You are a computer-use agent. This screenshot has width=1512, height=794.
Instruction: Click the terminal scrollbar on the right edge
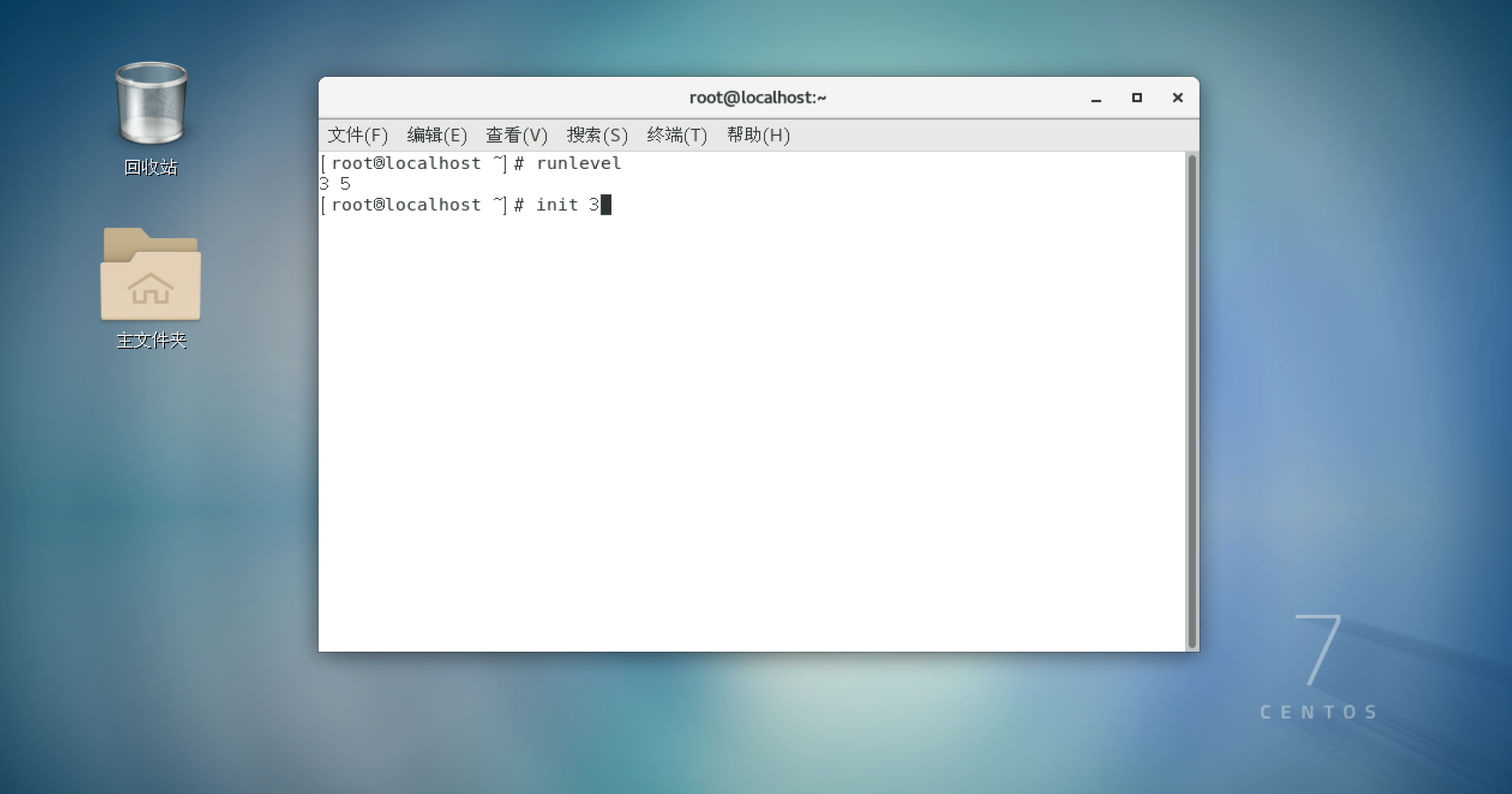coord(1190,391)
